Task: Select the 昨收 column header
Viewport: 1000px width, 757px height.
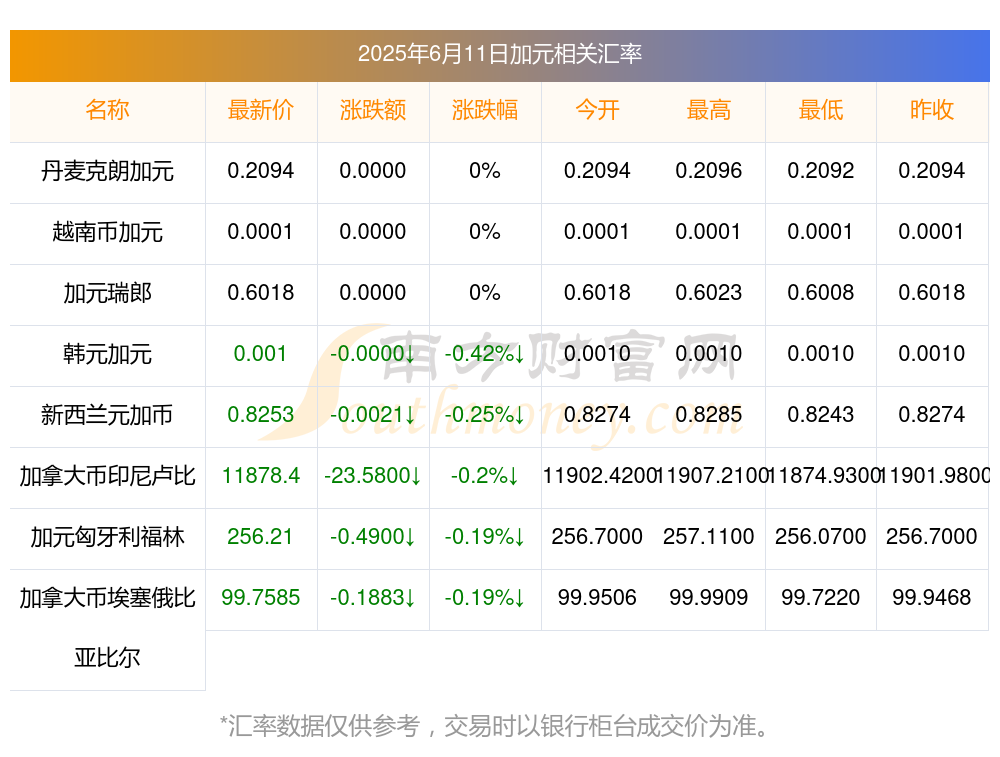Action: (x=932, y=110)
